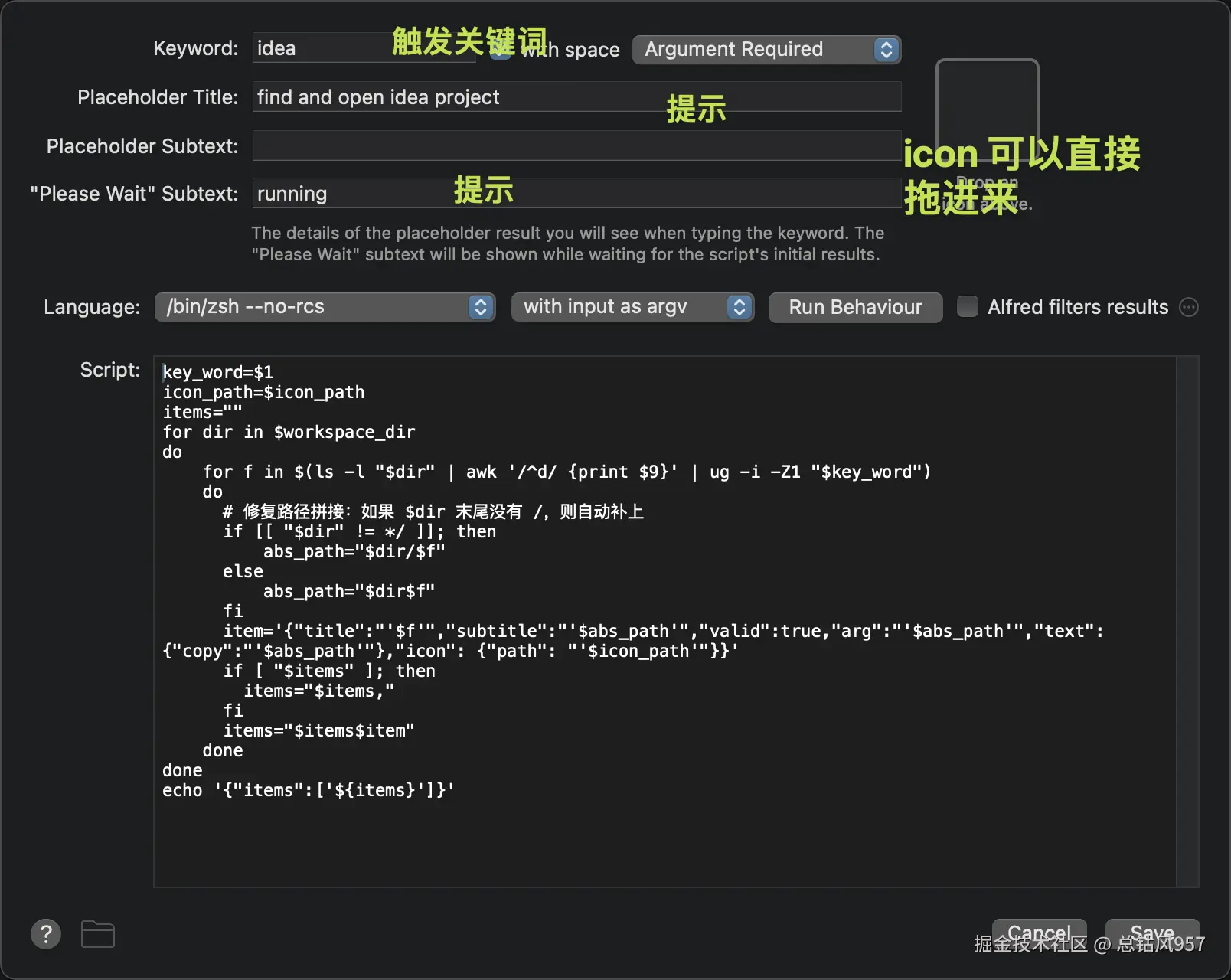Image resolution: width=1231 pixels, height=980 pixels.
Task: Click the icon drop well
Action: point(987,111)
